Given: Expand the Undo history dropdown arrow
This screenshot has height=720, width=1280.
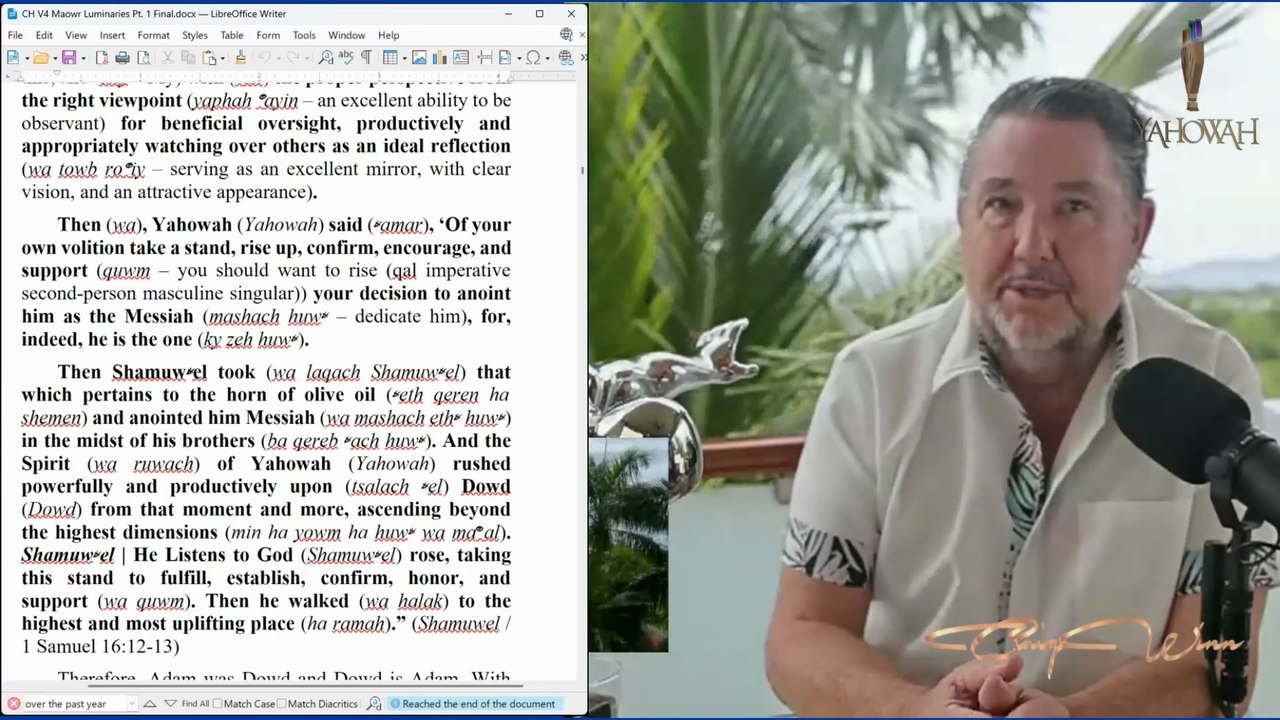Looking at the screenshot, I should [277, 58].
